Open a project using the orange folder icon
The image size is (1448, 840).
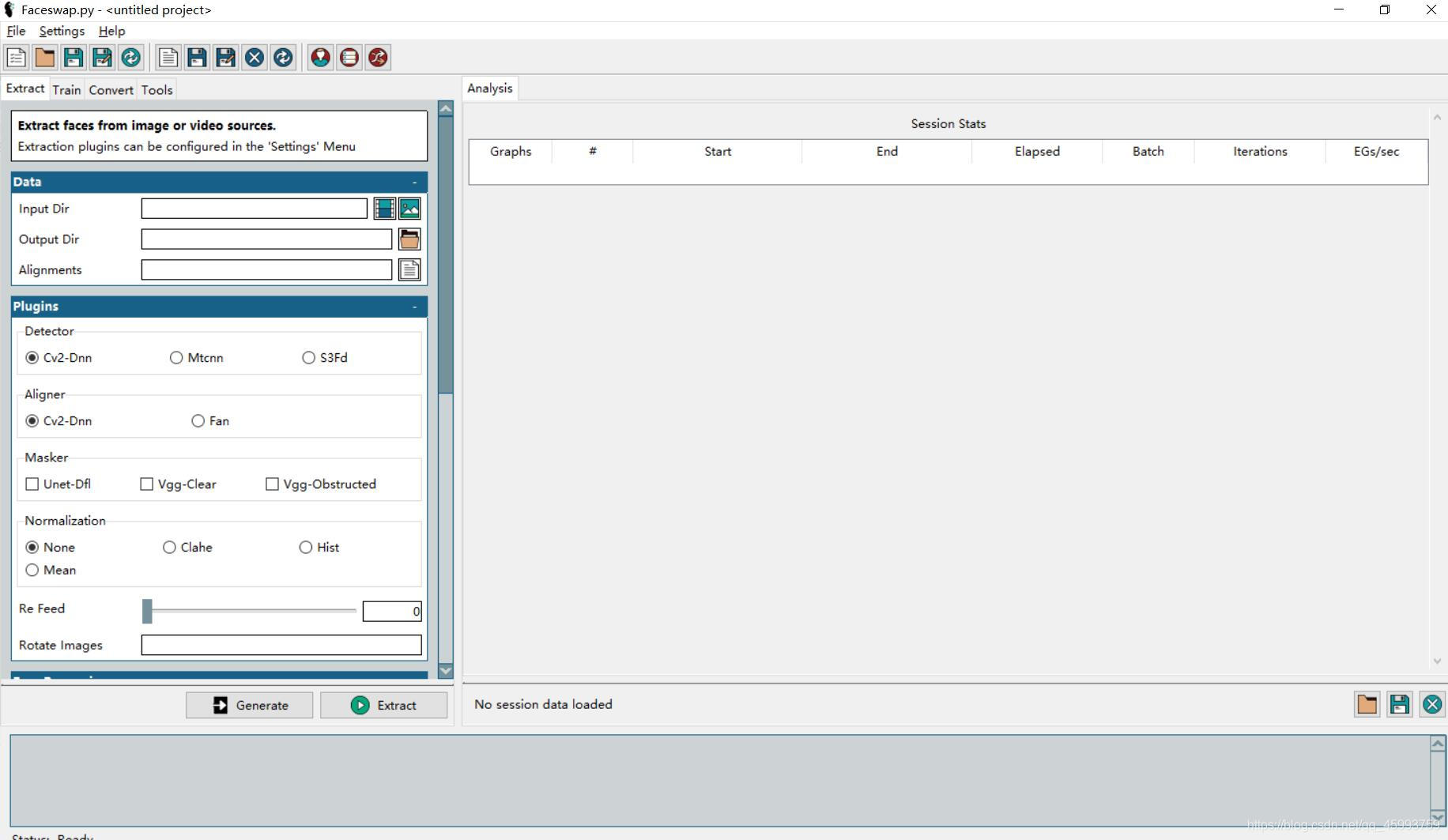point(45,58)
